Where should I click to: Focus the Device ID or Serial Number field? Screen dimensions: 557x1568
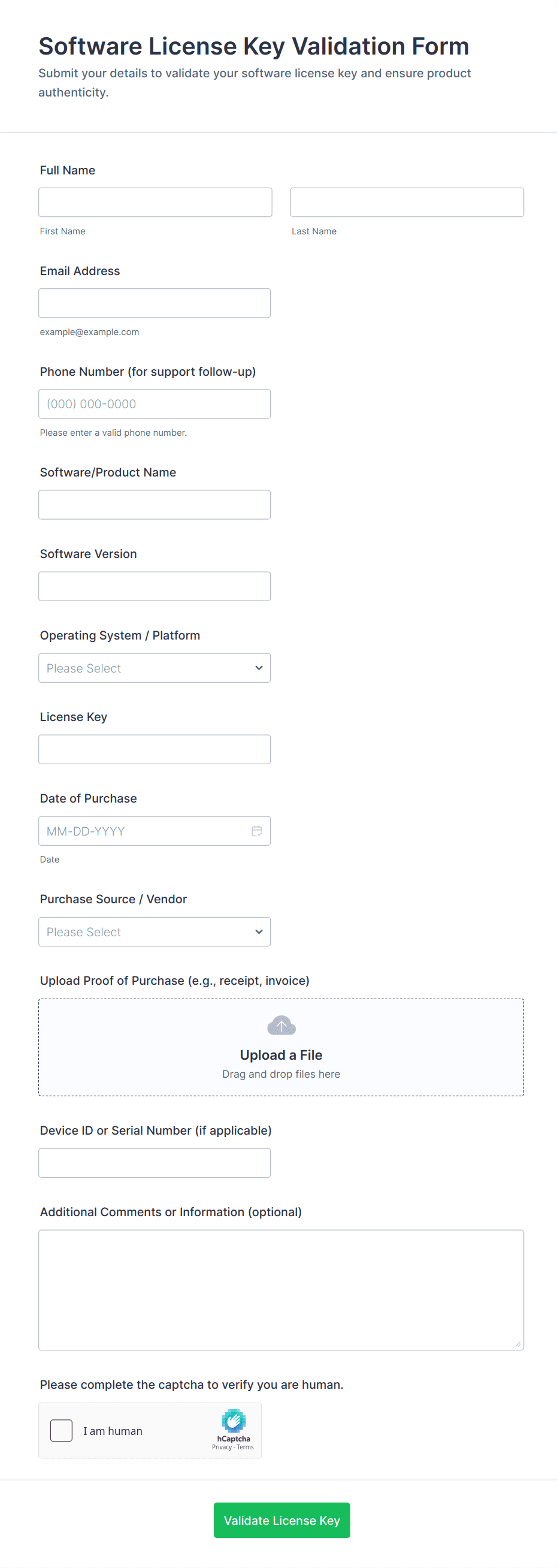pyautogui.click(x=155, y=1163)
